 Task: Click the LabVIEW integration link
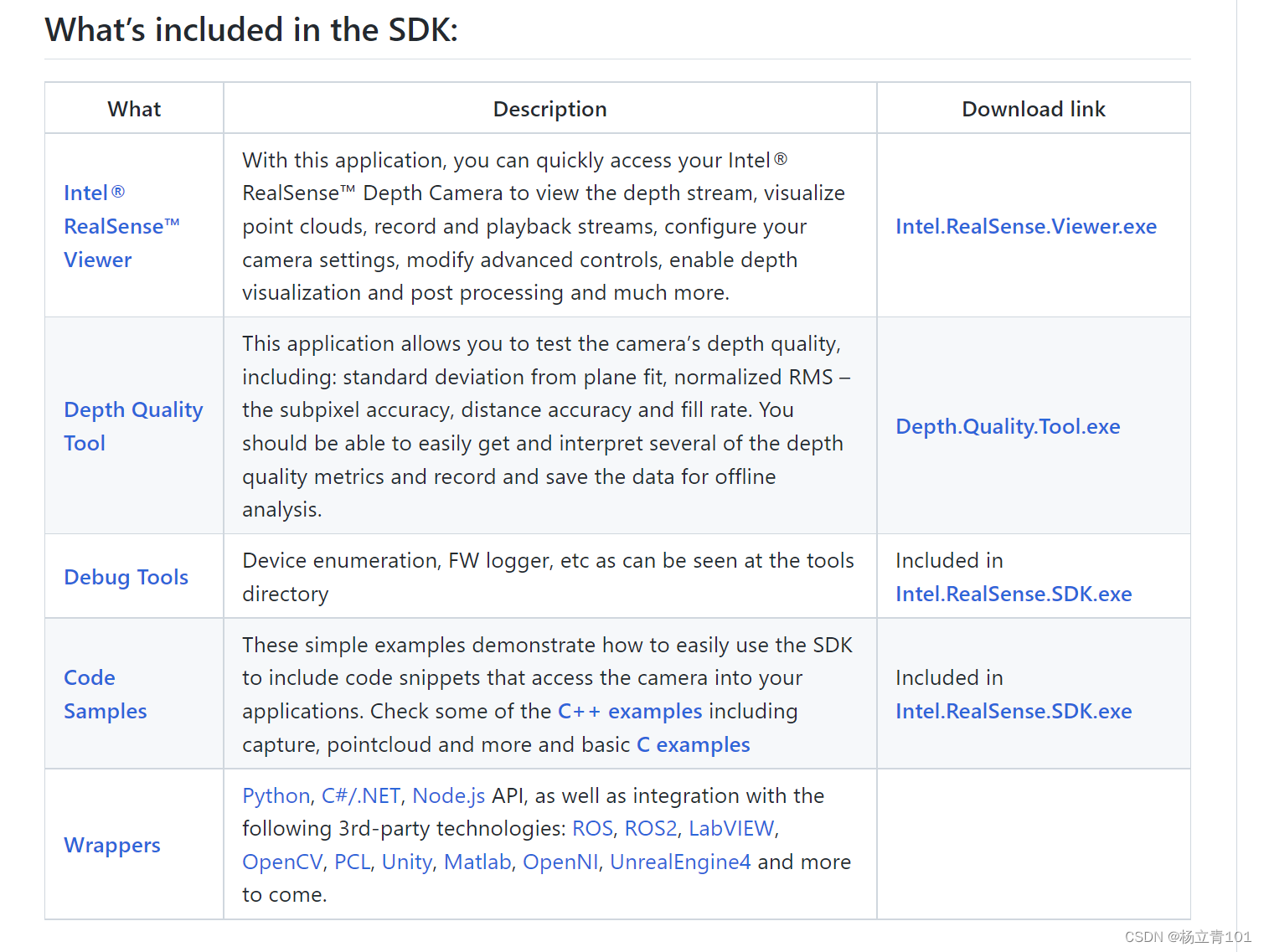(x=730, y=828)
